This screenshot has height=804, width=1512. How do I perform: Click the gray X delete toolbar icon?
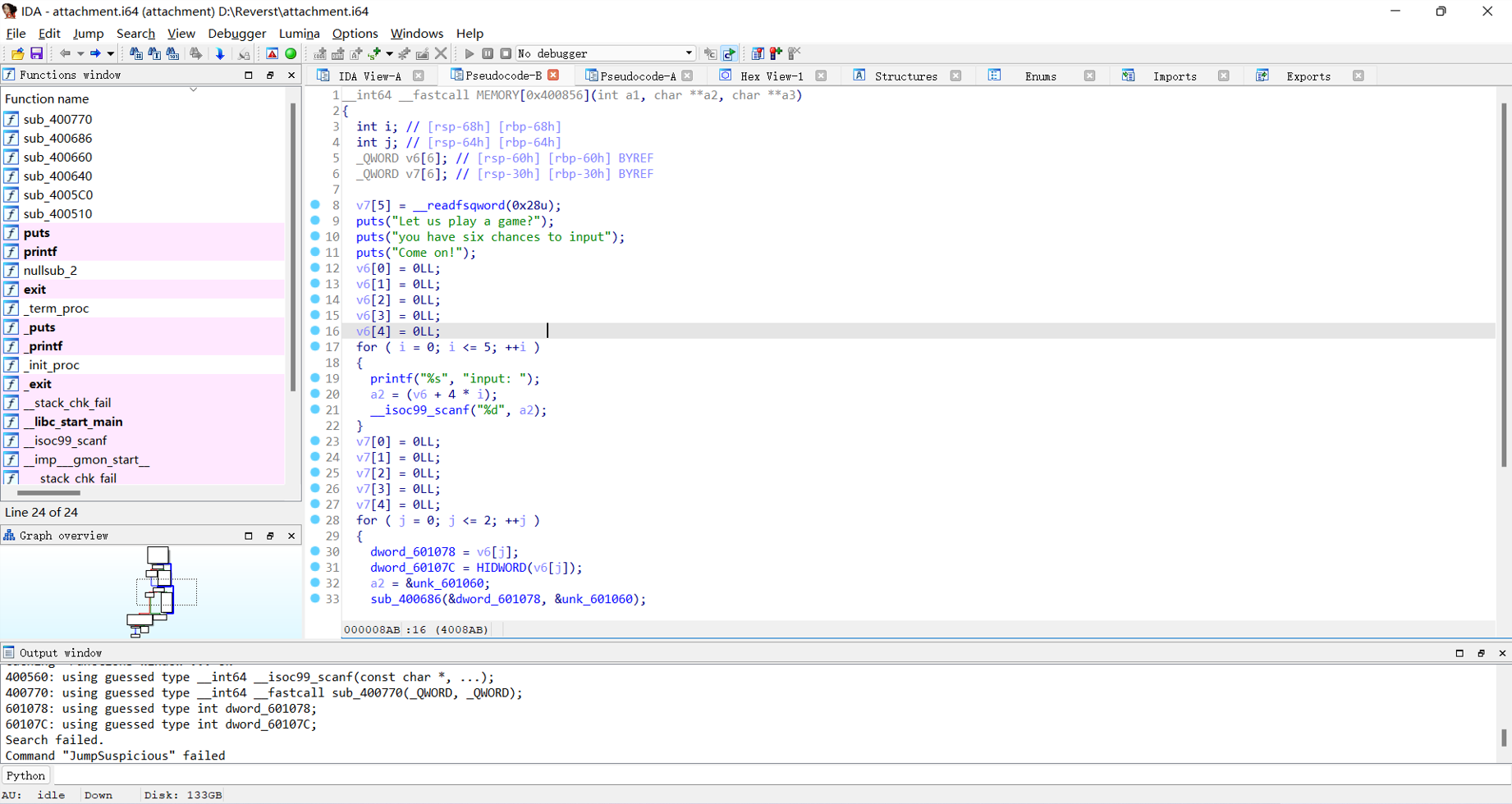point(441,53)
